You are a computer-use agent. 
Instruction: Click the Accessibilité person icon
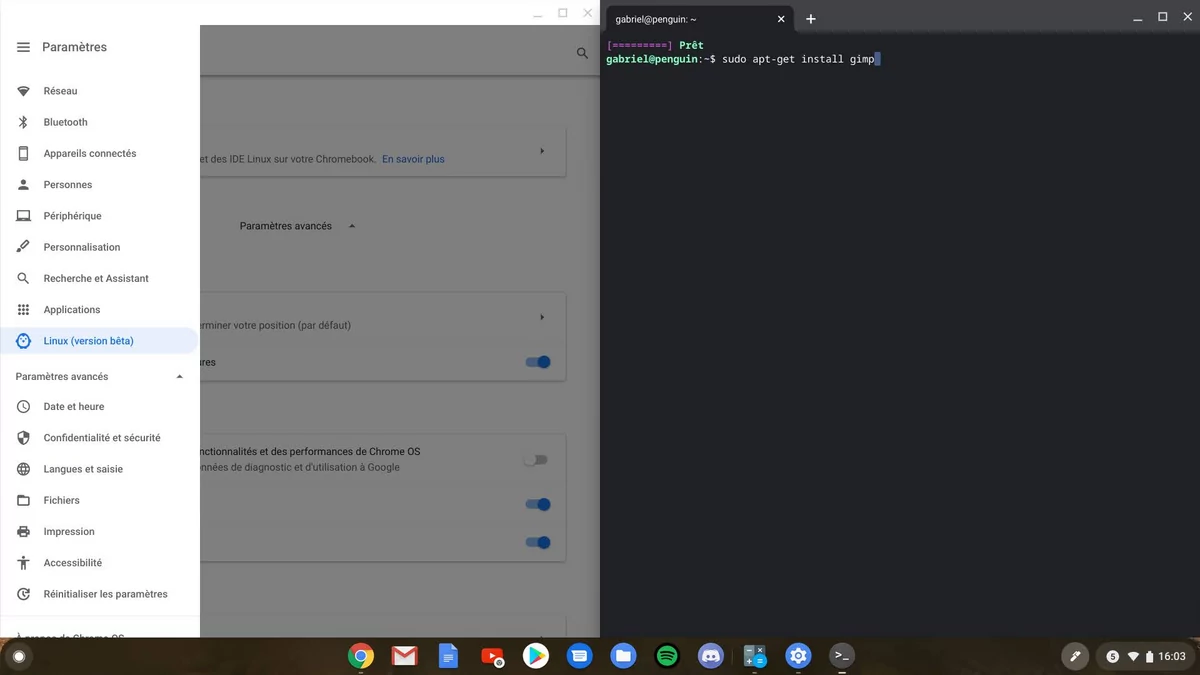click(x=23, y=563)
